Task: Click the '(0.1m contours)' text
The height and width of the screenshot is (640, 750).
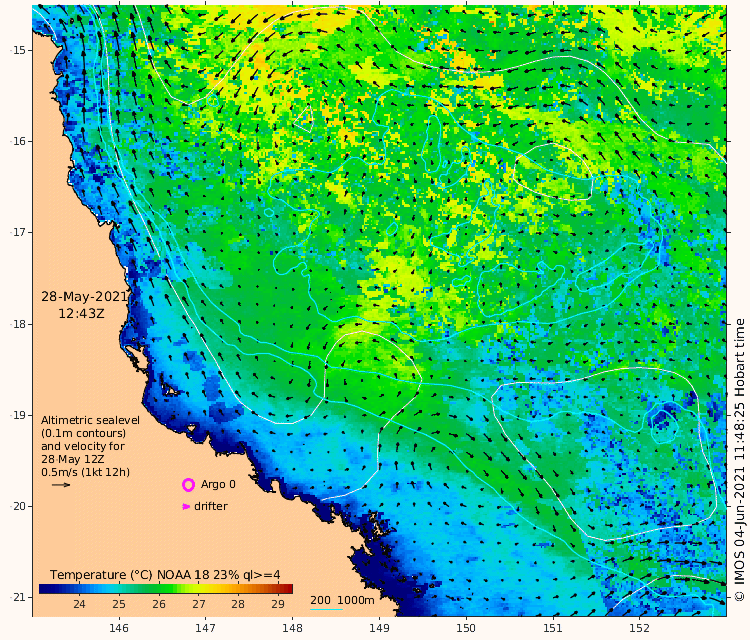Action: pyautogui.click(x=84, y=433)
